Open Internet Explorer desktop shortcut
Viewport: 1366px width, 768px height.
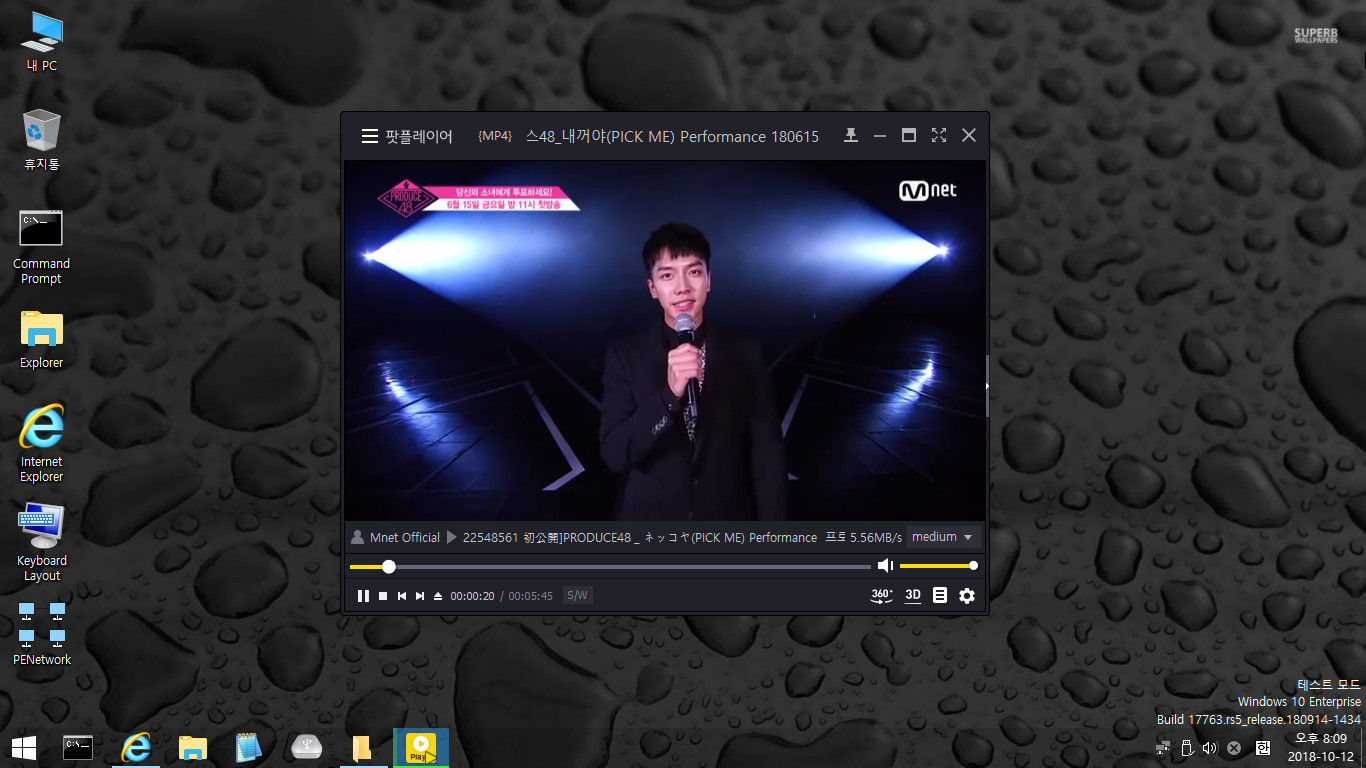(x=42, y=444)
